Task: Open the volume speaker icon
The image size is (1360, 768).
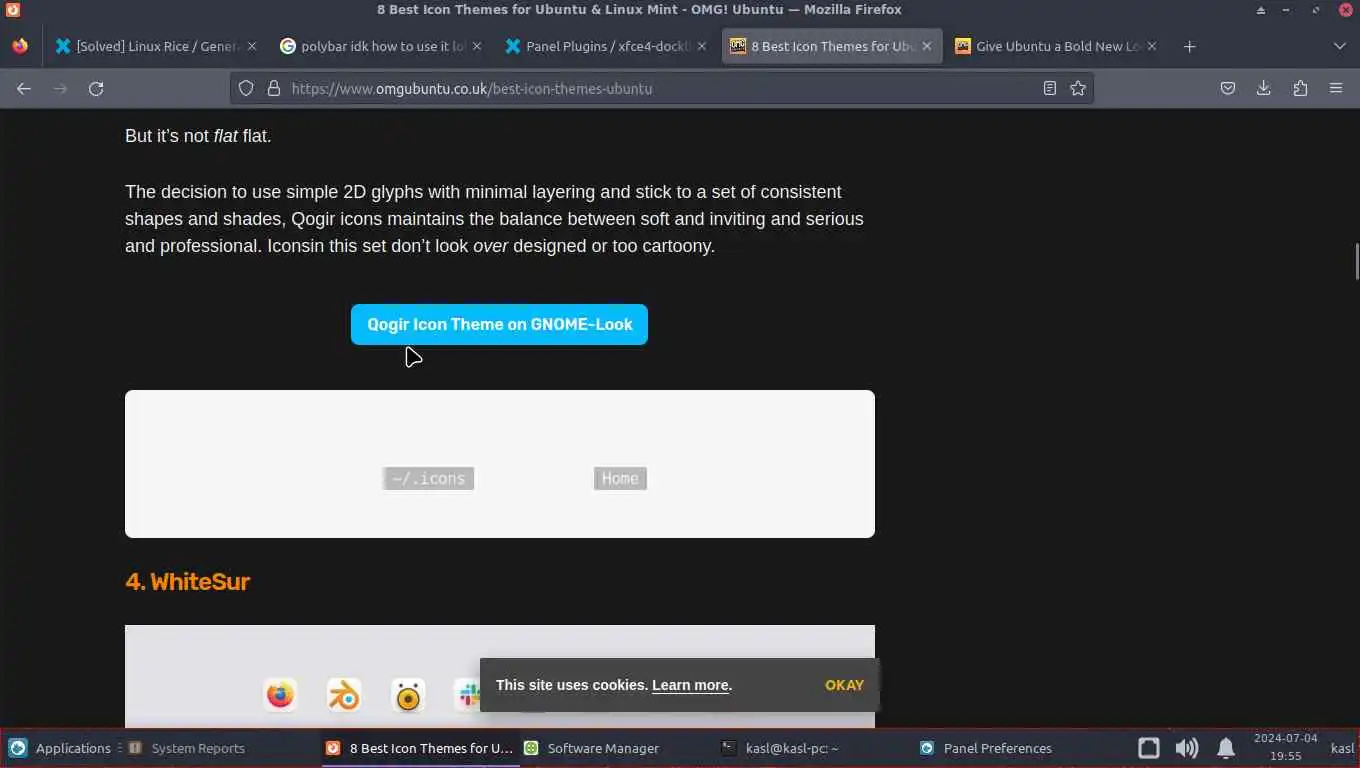Action: point(1187,748)
